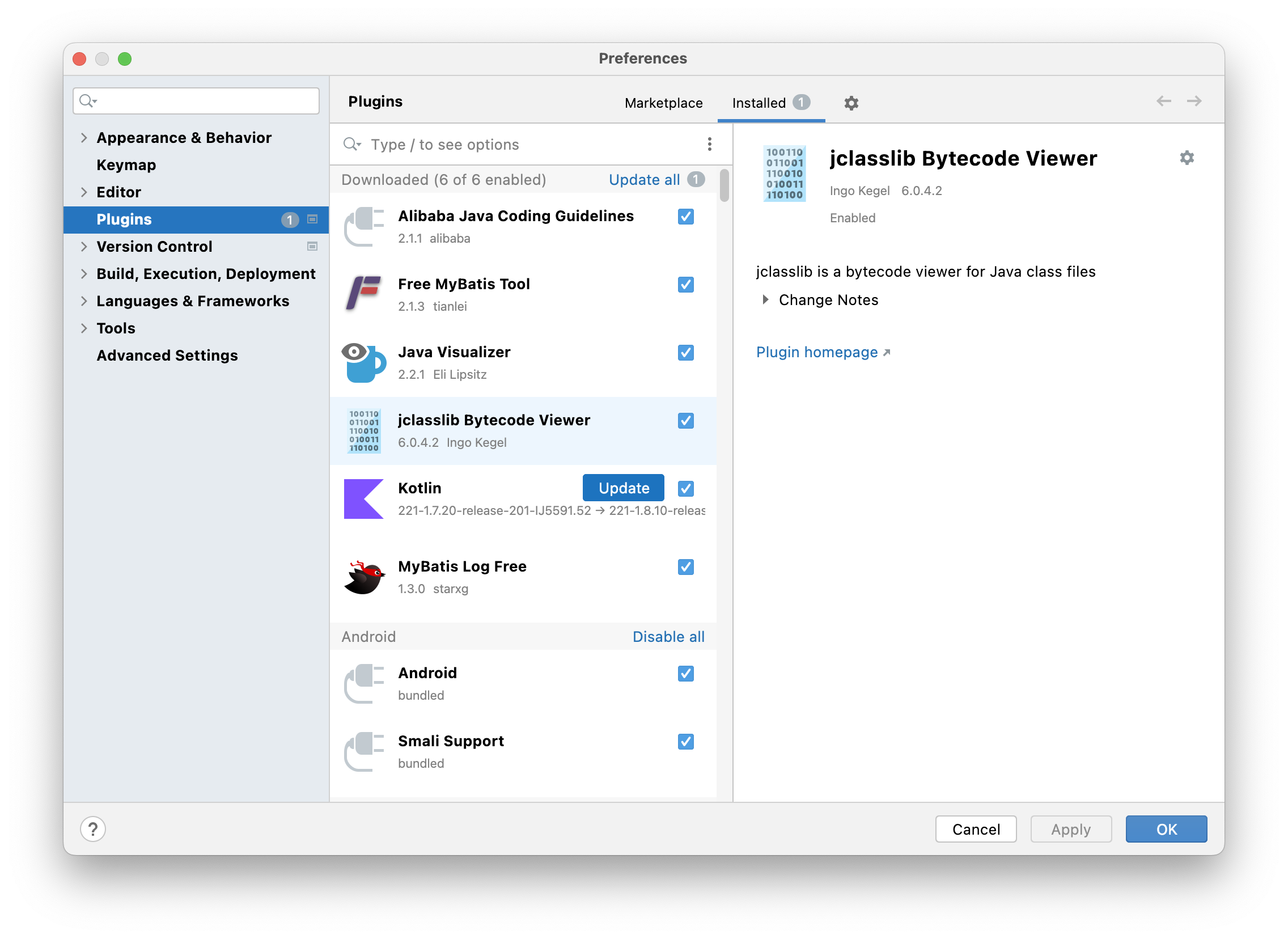The image size is (1288, 939).
Task: Click the Kotlin logo icon
Action: point(363,498)
